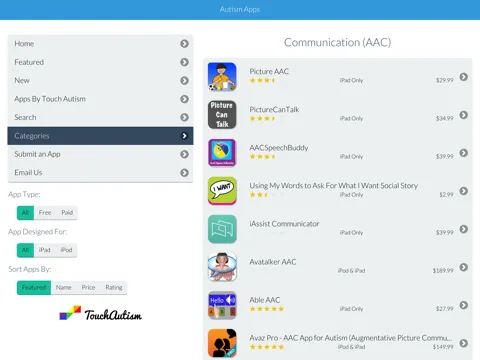Click the five-star rating under Able AAC
The width and height of the screenshot is (480, 360).
[x=267, y=309]
